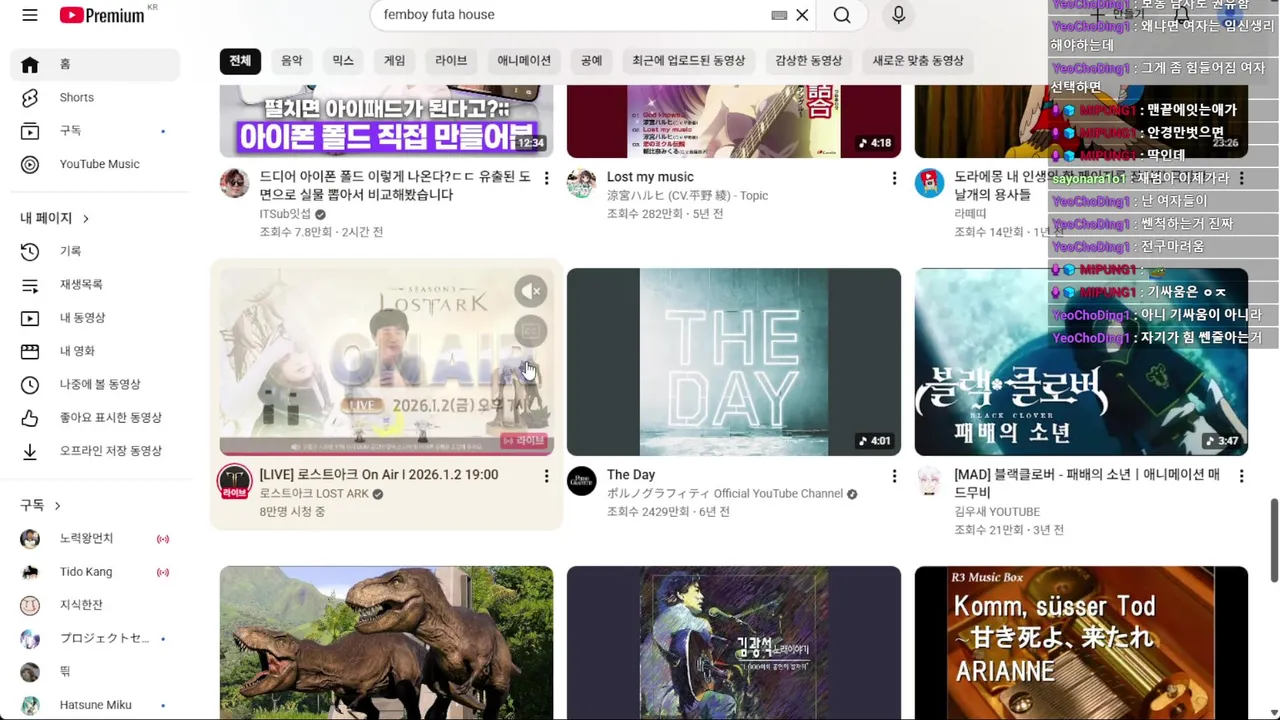This screenshot has width=1280, height=720.
Task: Expand 내 페이지 section
Action: click(55, 218)
